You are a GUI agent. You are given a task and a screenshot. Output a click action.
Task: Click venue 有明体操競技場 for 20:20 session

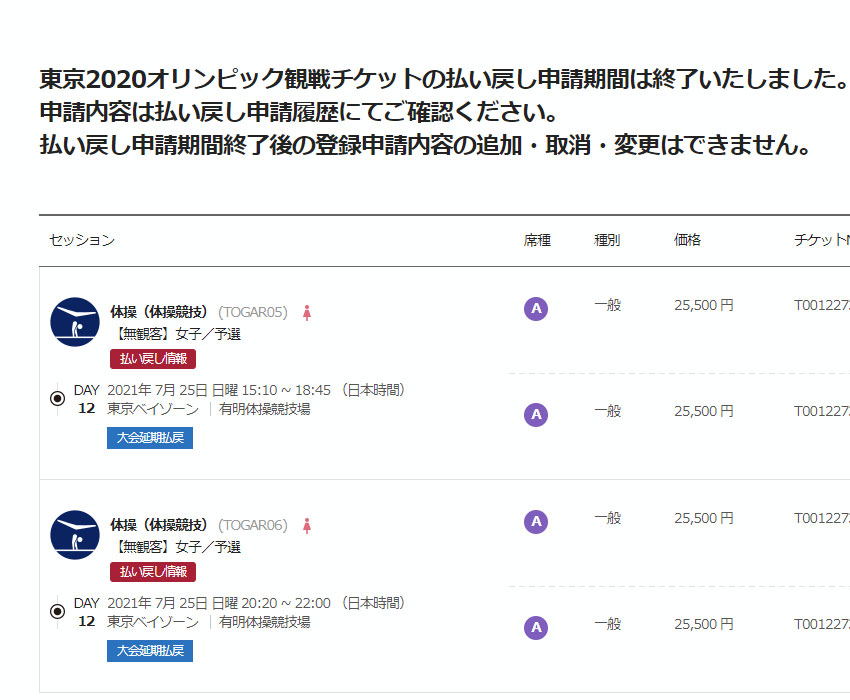(x=265, y=622)
